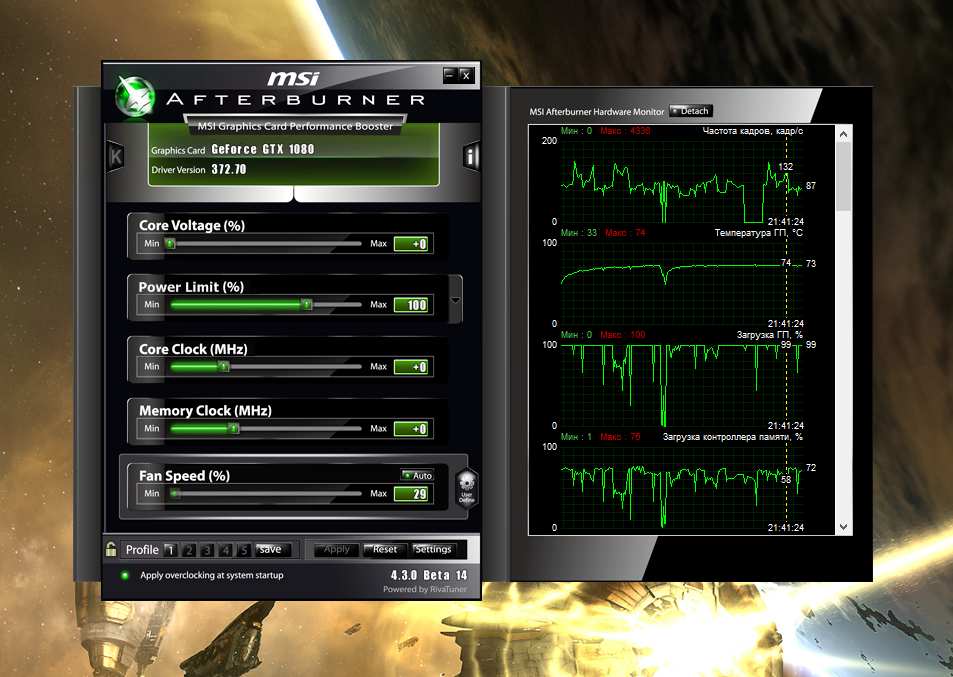Click the profile Save button
The width and height of the screenshot is (953, 677).
(273, 549)
